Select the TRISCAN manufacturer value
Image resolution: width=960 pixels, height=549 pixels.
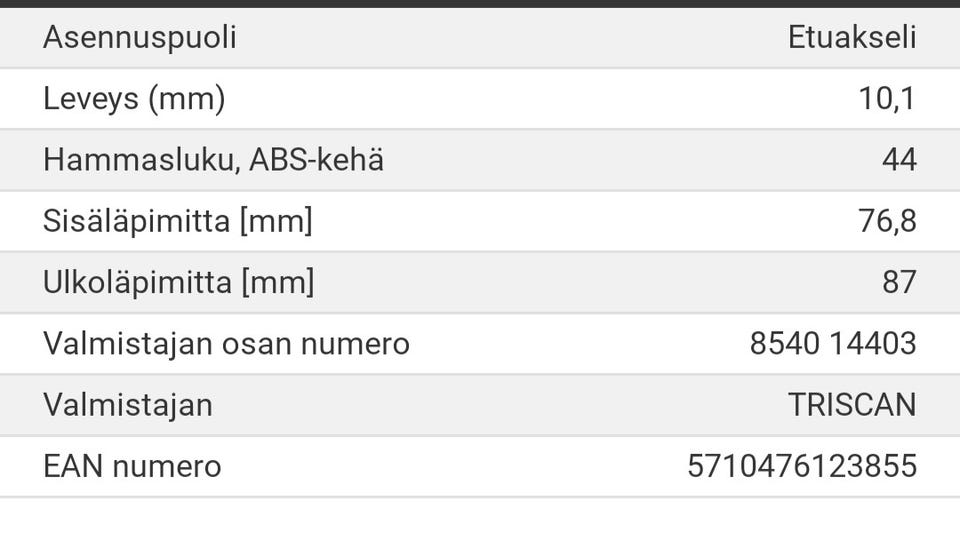point(851,405)
